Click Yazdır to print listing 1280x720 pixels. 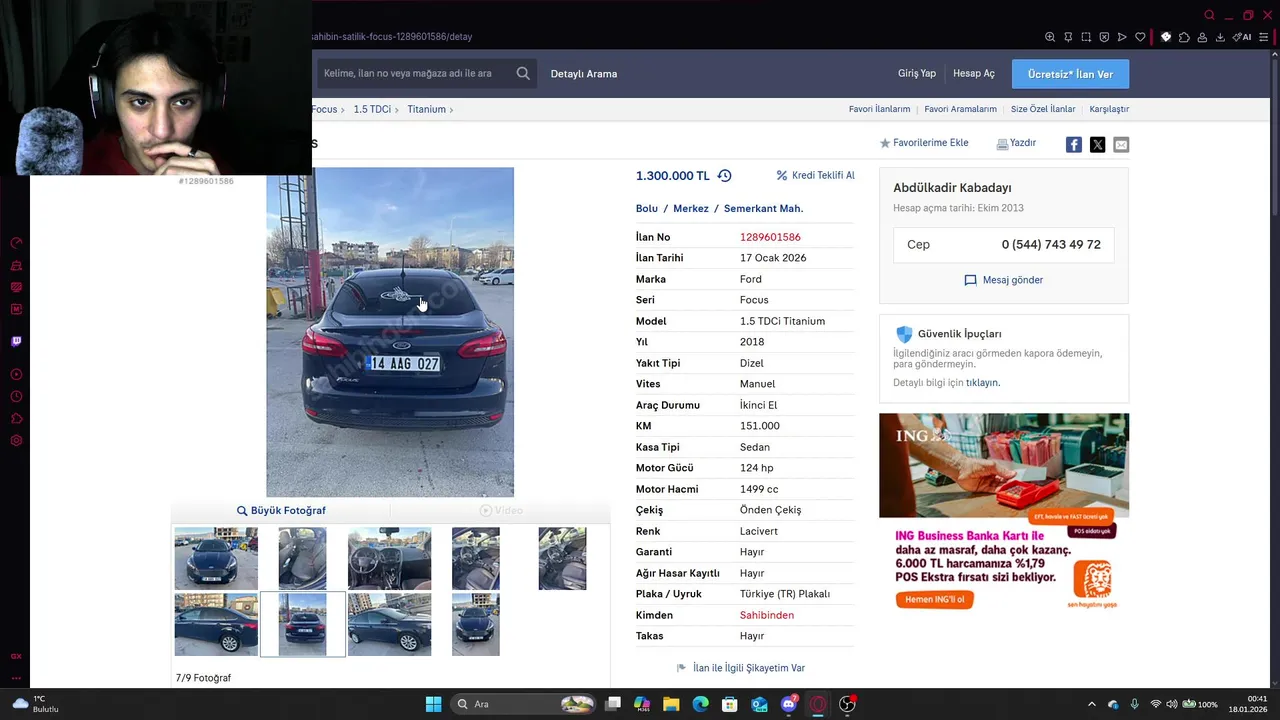click(1016, 143)
